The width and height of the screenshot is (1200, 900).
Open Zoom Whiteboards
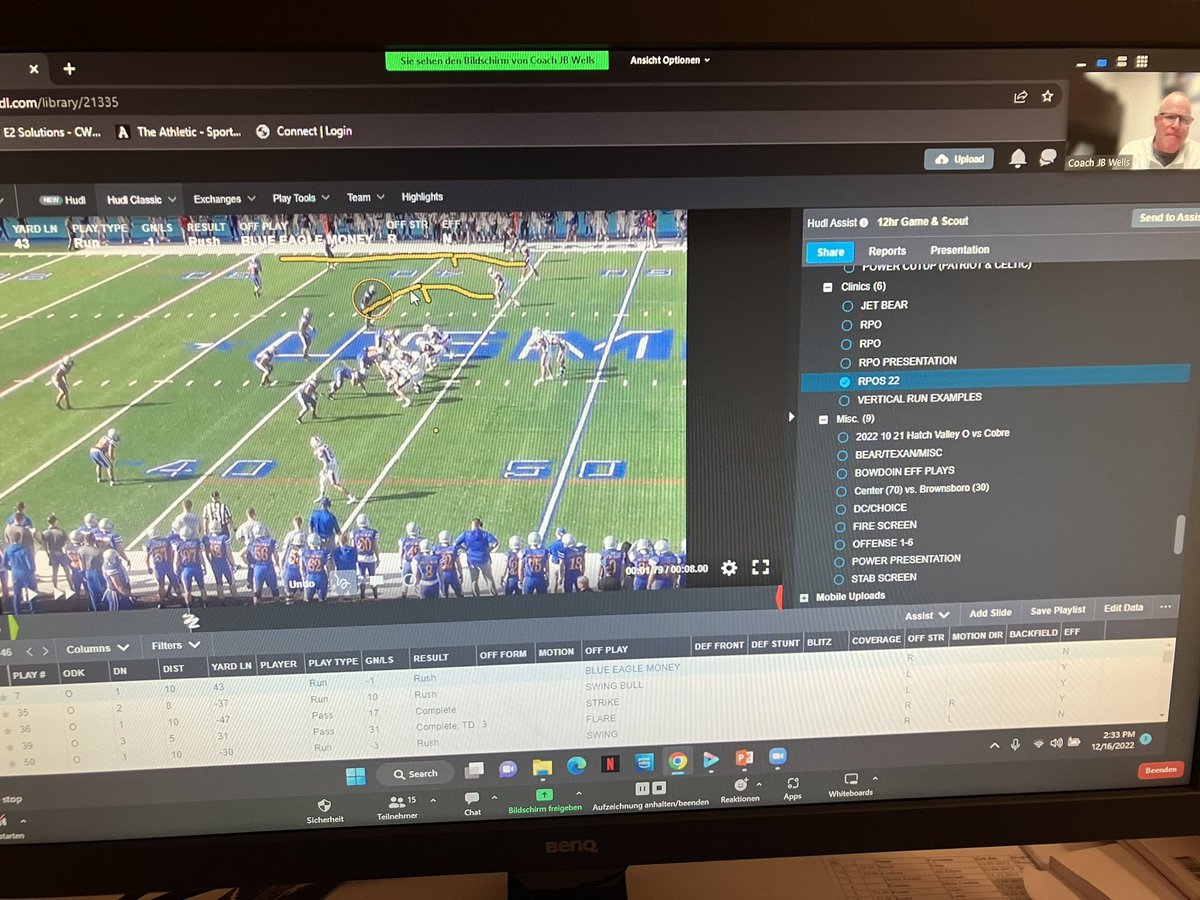pos(851,785)
